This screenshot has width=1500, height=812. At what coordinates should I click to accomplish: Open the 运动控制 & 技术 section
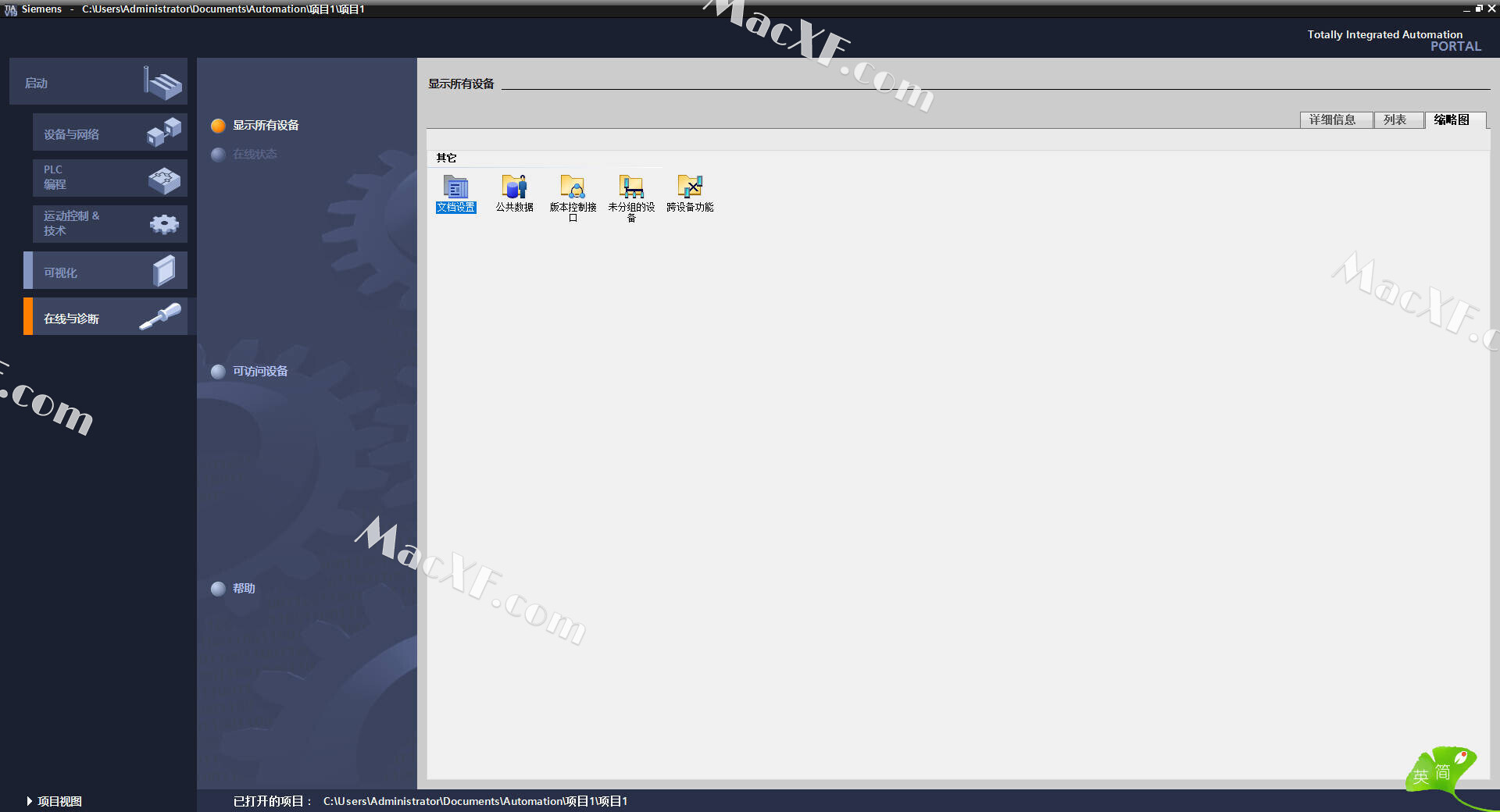click(109, 224)
